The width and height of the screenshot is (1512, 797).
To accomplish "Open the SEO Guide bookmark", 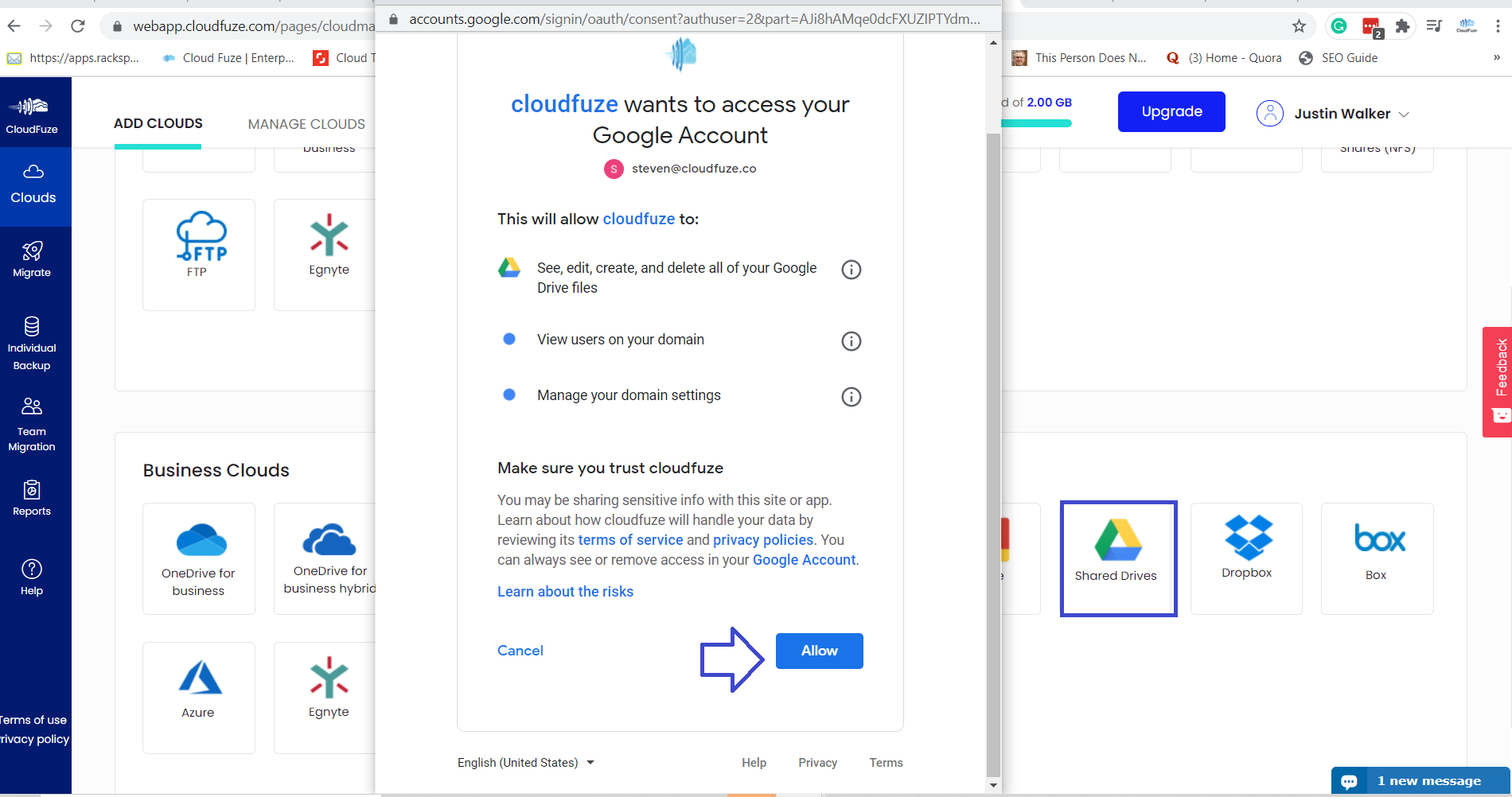I will pos(1339,58).
